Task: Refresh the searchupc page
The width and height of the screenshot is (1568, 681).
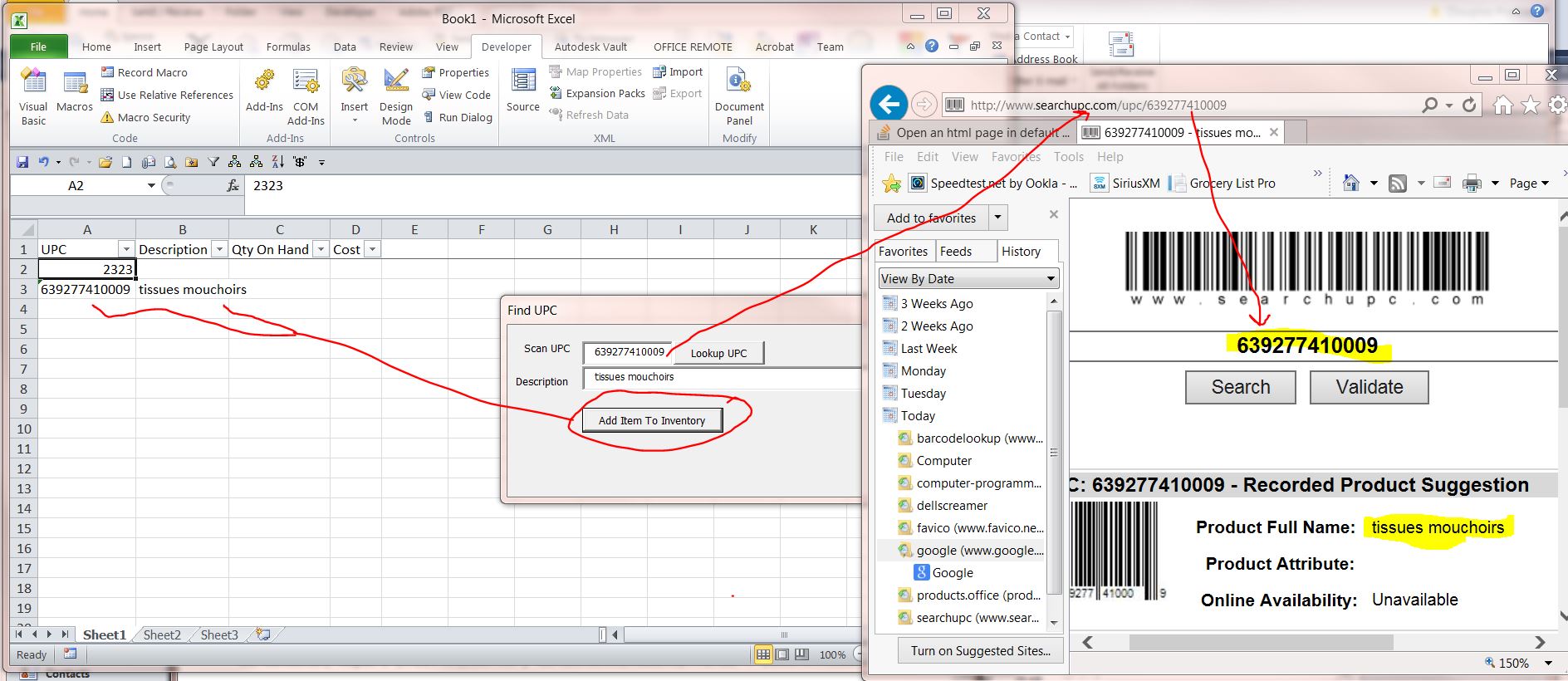Action: coord(1469,105)
